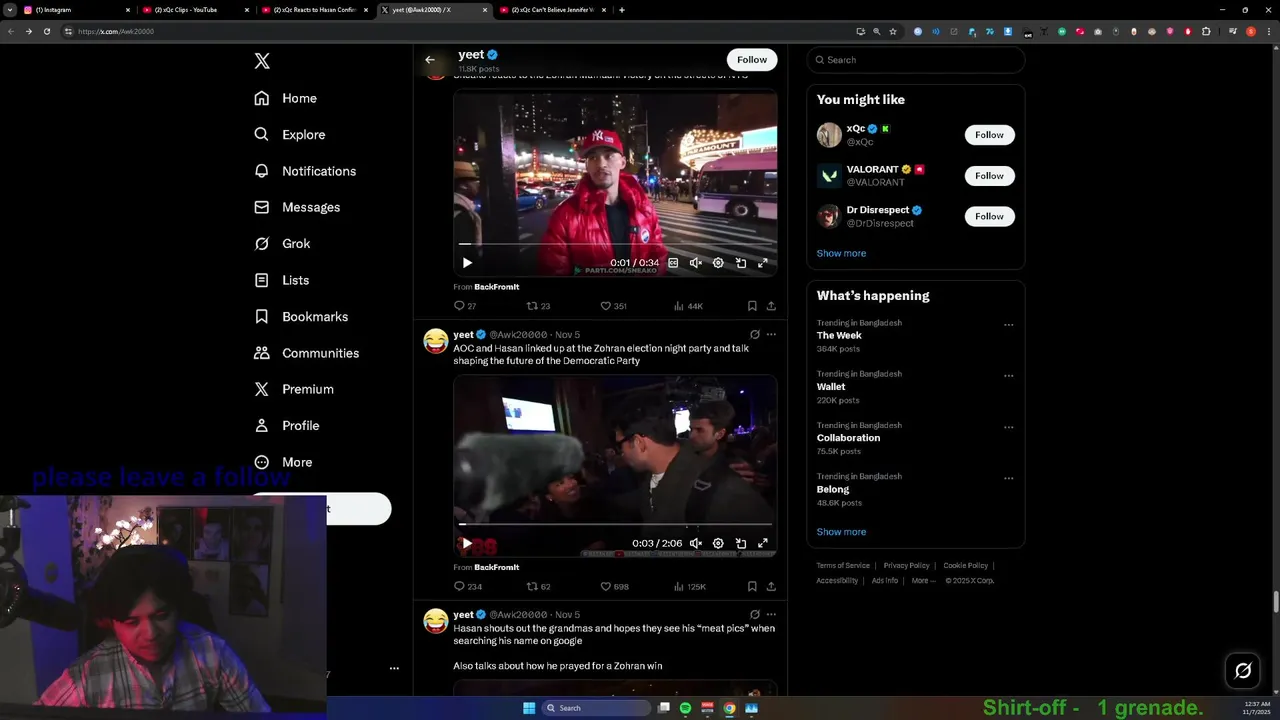1280x720 pixels.
Task: Open options for Belong trend
Action: pyautogui.click(x=1008, y=478)
